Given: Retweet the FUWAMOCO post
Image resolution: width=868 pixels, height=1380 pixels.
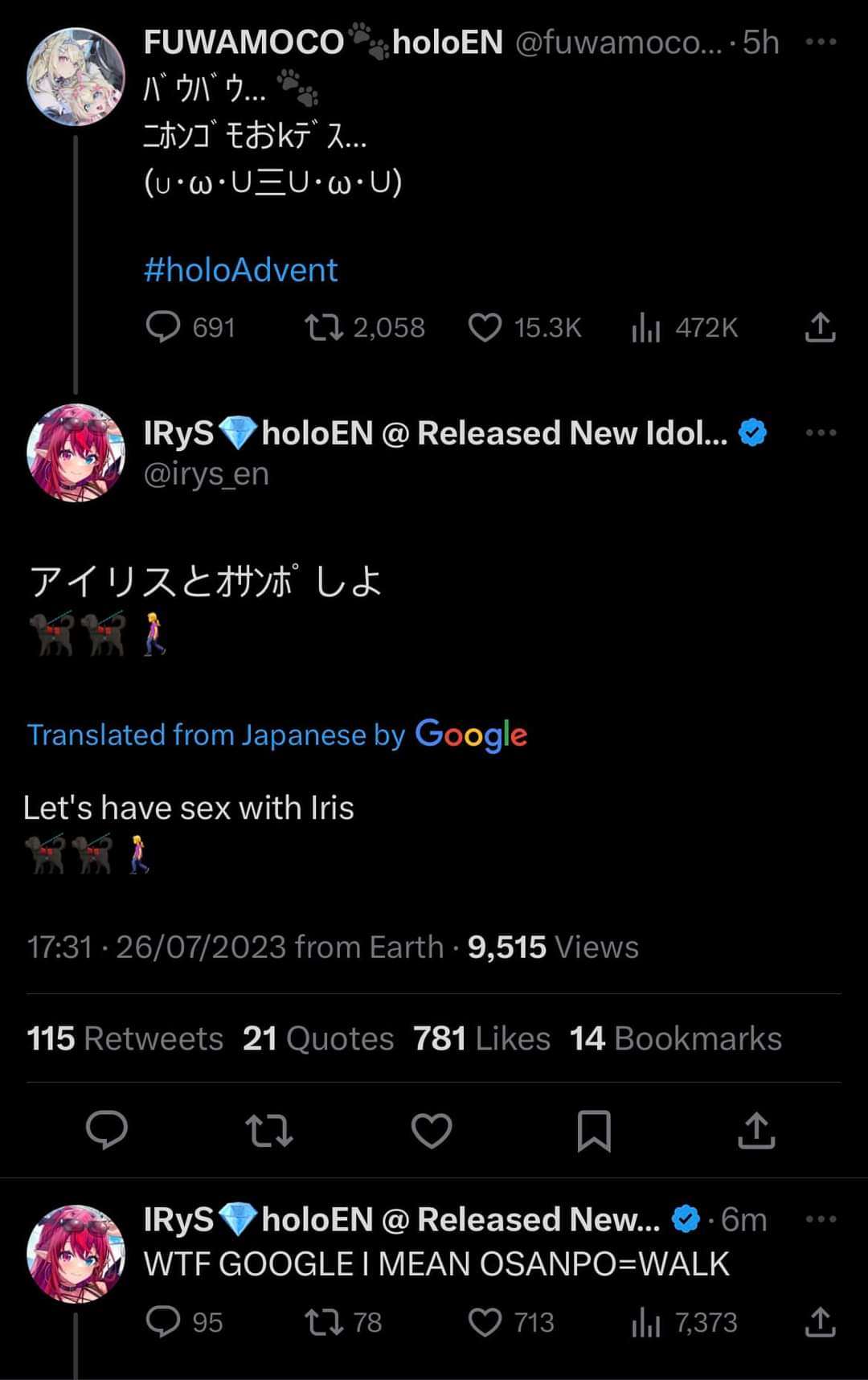Looking at the screenshot, I should (324, 327).
